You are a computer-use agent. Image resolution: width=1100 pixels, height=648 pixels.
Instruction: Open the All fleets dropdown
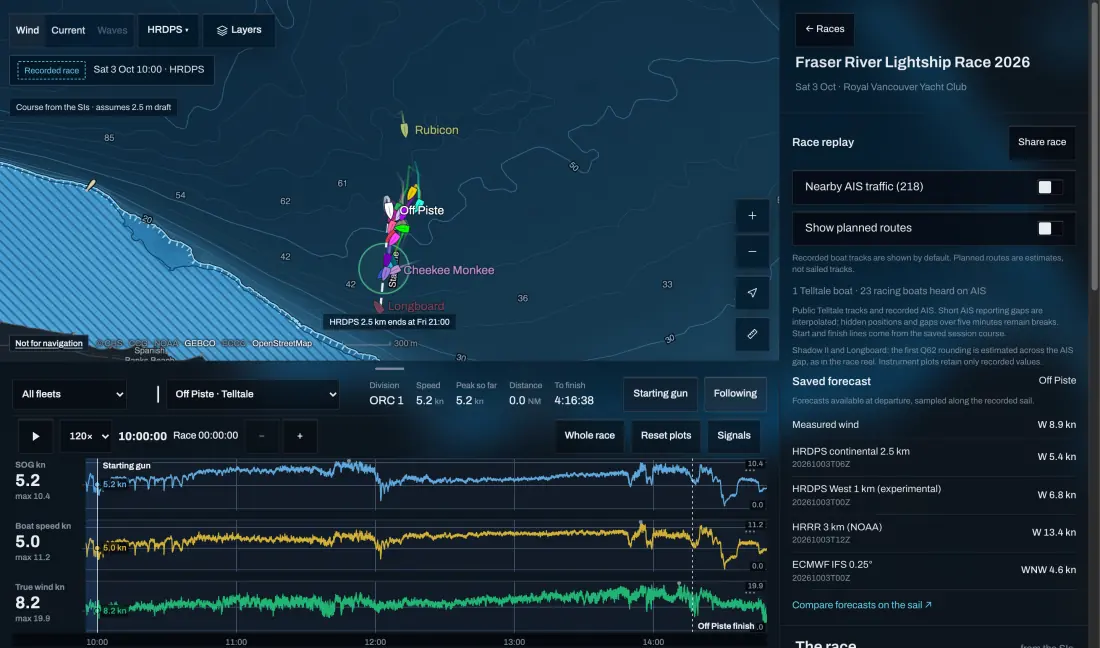tap(69, 394)
